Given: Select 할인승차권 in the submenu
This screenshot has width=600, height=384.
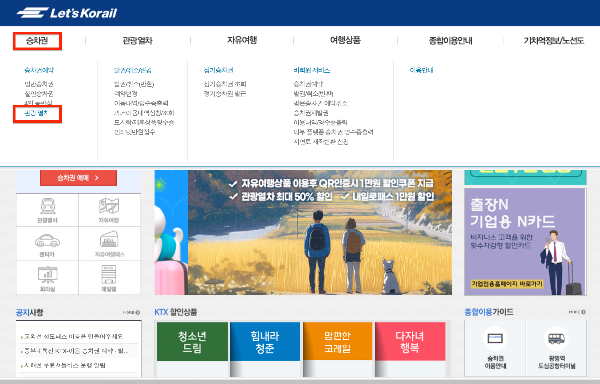Looking at the screenshot, I should [x=39, y=94].
